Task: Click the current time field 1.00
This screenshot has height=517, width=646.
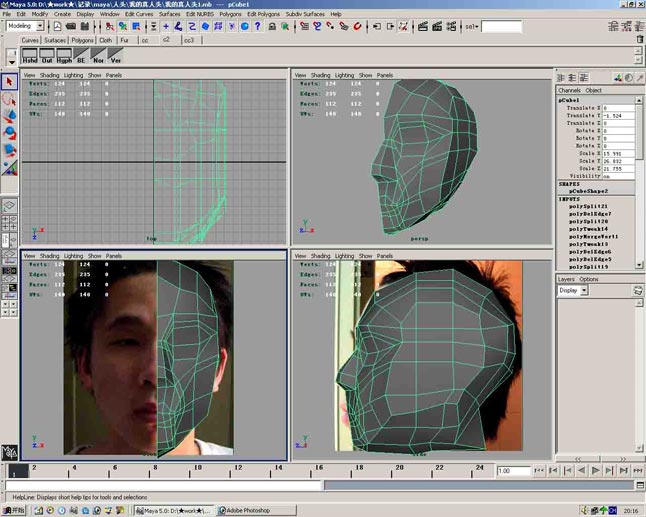Action: (x=513, y=471)
